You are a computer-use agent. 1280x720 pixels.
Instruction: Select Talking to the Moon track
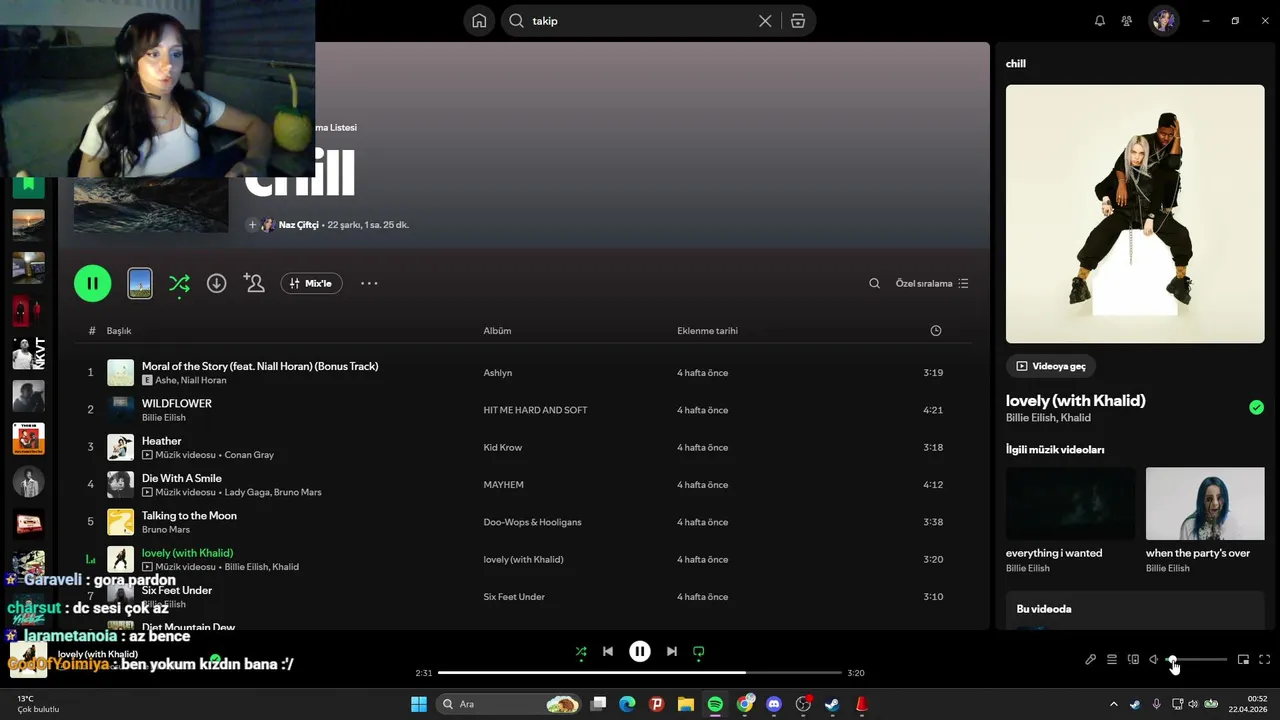point(189,516)
